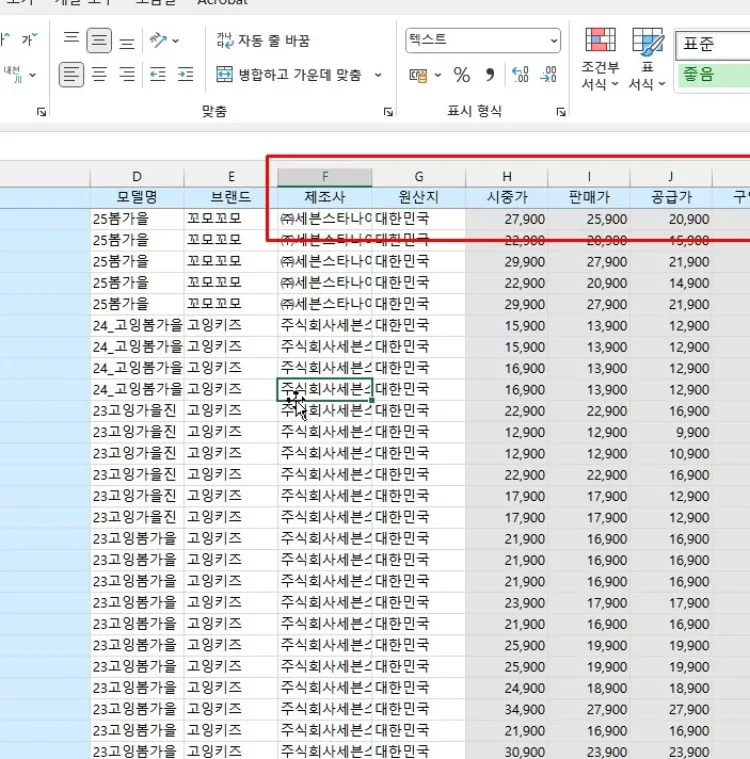750x759 pixels.
Task: Click the top align icon
Action: click(71, 40)
